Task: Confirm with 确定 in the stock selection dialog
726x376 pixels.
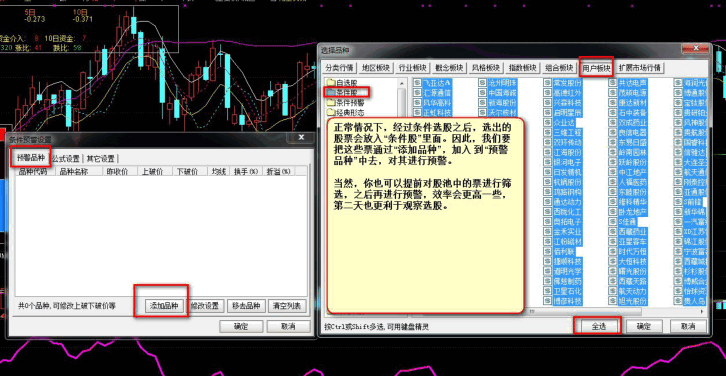Action: click(644, 326)
